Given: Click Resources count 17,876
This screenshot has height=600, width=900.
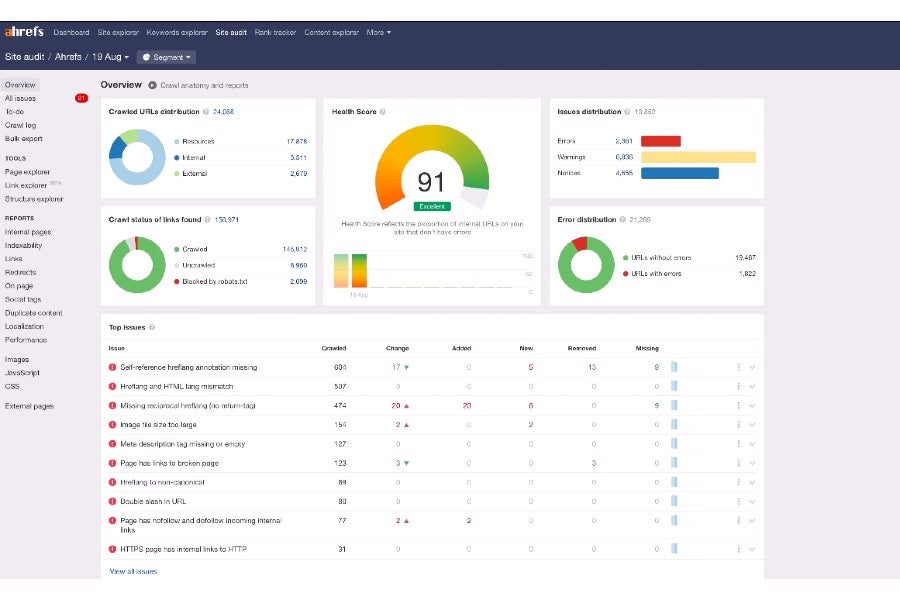Looking at the screenshot, I should point(297,141).
